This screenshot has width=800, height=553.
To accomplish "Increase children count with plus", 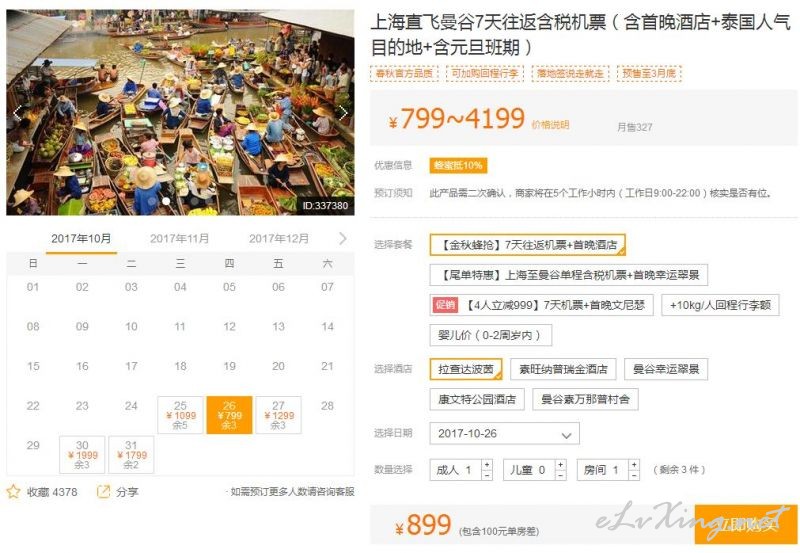I will (560, 465).
